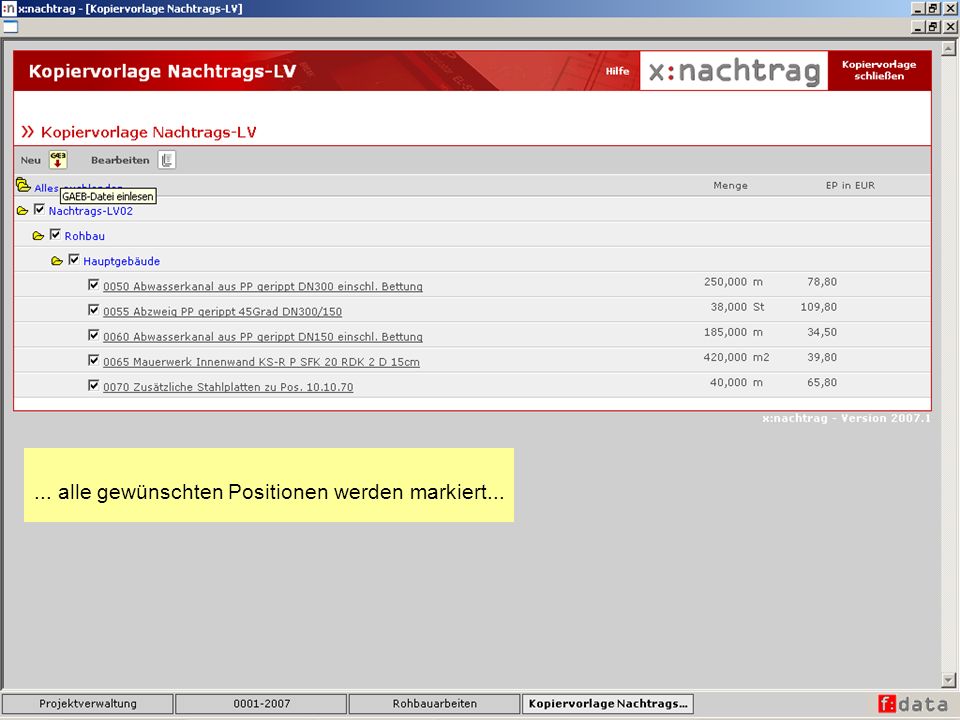Click unit price 65,80
The width and height of the screenshot is (960, 720).
822,383
